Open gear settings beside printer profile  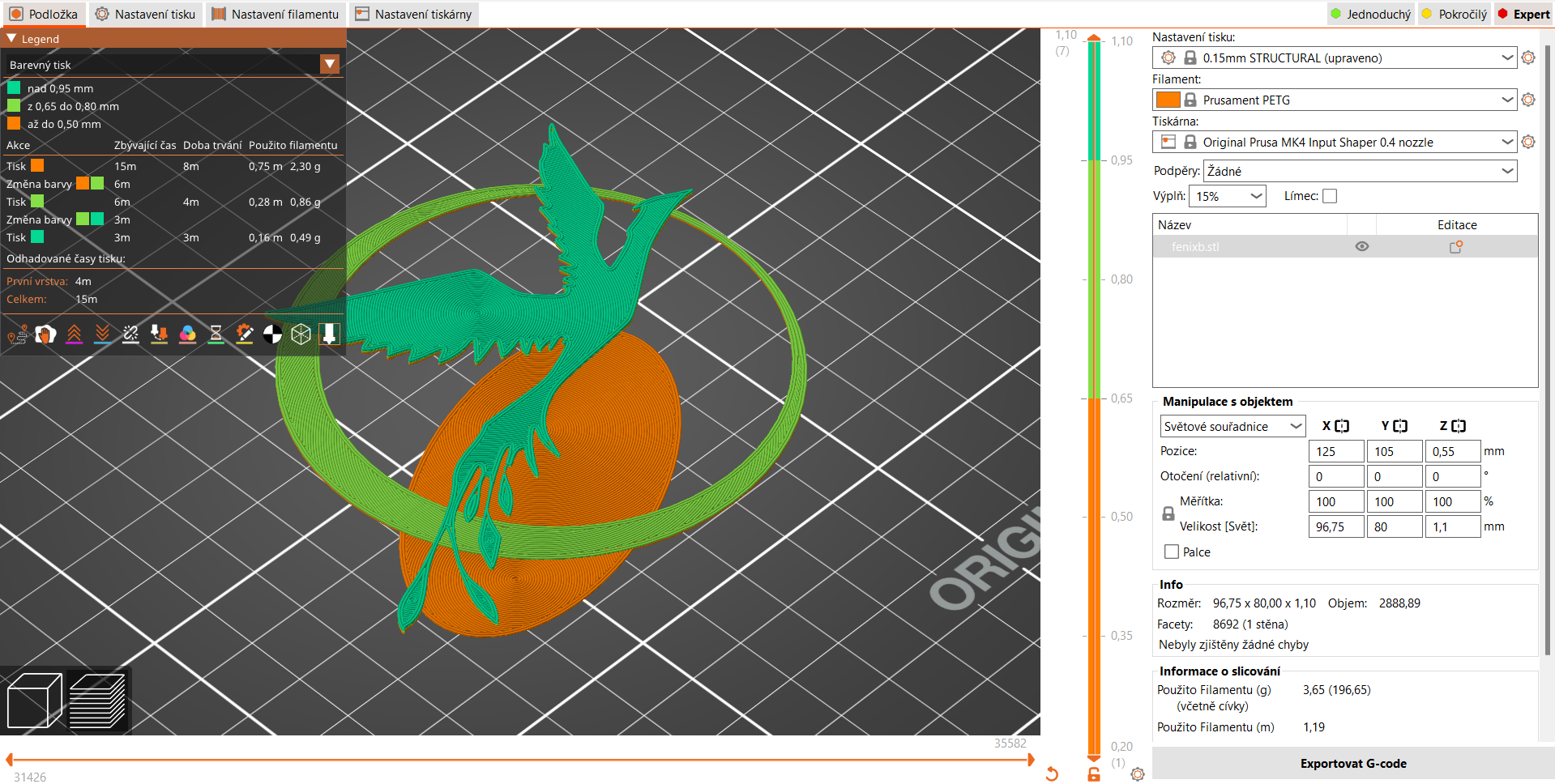[x=1528, y=142]
